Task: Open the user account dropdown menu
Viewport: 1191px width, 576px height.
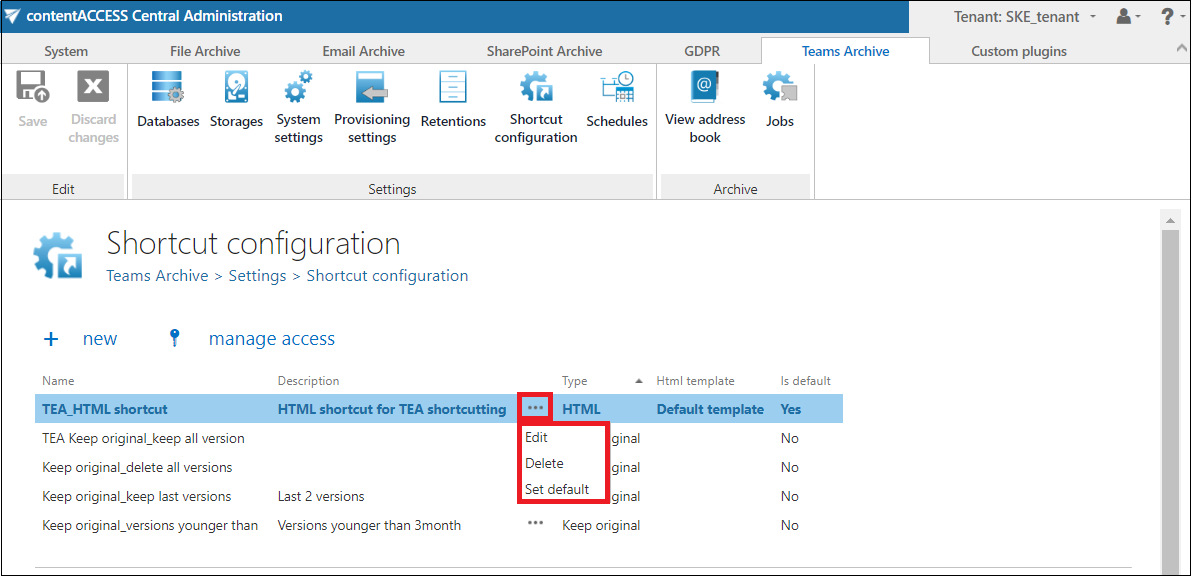Action: pyautogui.click(x=1128, y=16)
